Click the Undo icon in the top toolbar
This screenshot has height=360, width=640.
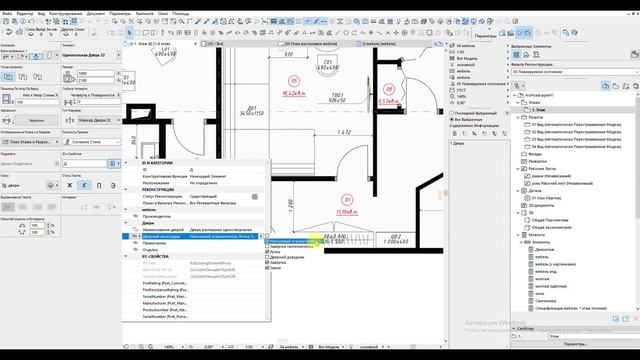coord(31,21)
